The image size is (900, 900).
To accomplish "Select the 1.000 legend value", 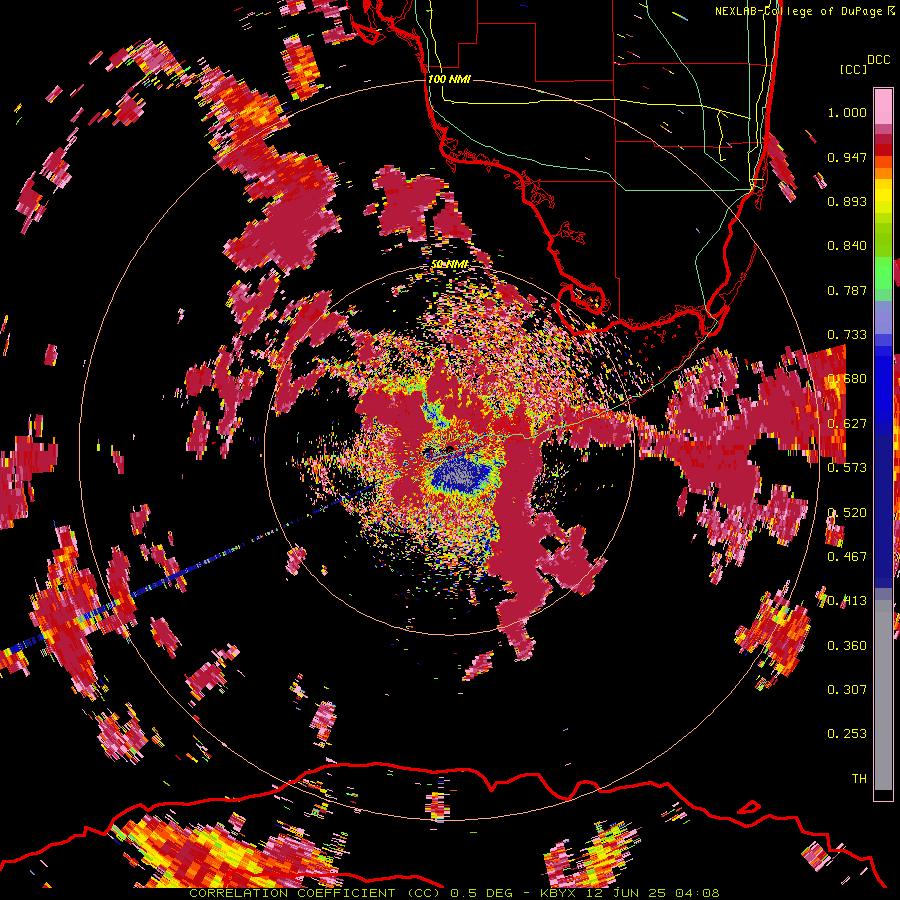I will point(847,112).
